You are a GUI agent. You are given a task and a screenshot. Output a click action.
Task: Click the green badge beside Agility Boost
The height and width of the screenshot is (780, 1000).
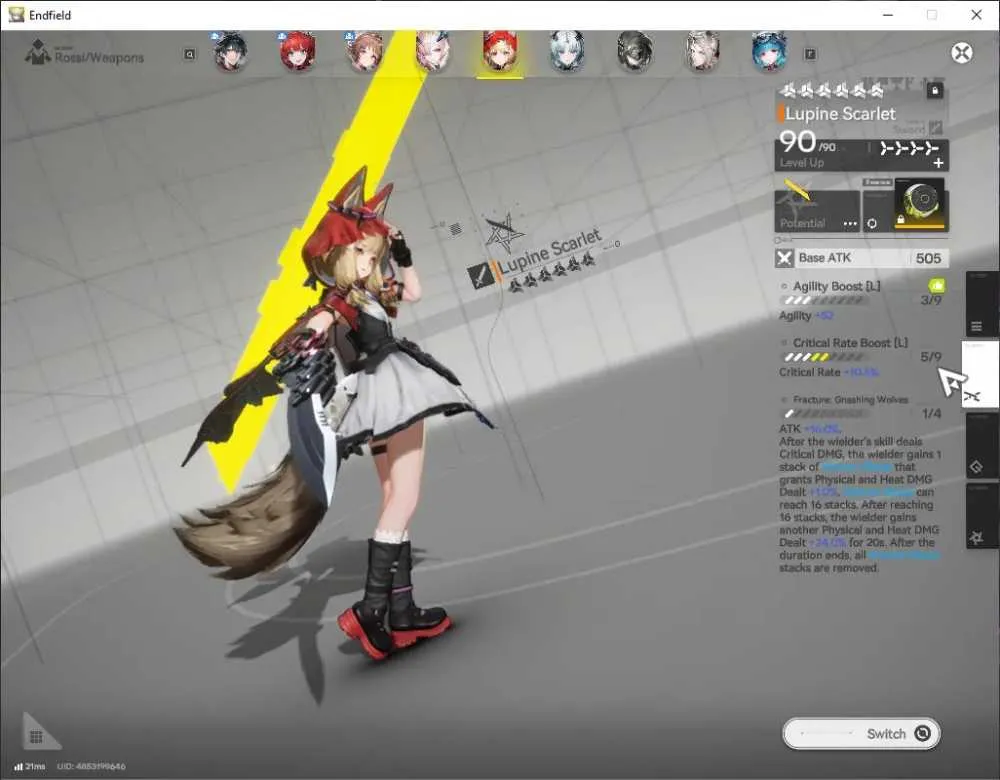pos(936,285)
